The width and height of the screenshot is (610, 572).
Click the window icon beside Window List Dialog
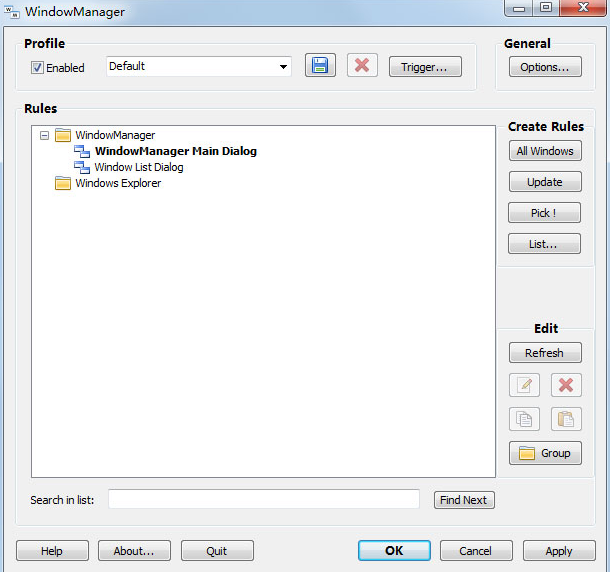pyautogui.click(x=82, y=167)
